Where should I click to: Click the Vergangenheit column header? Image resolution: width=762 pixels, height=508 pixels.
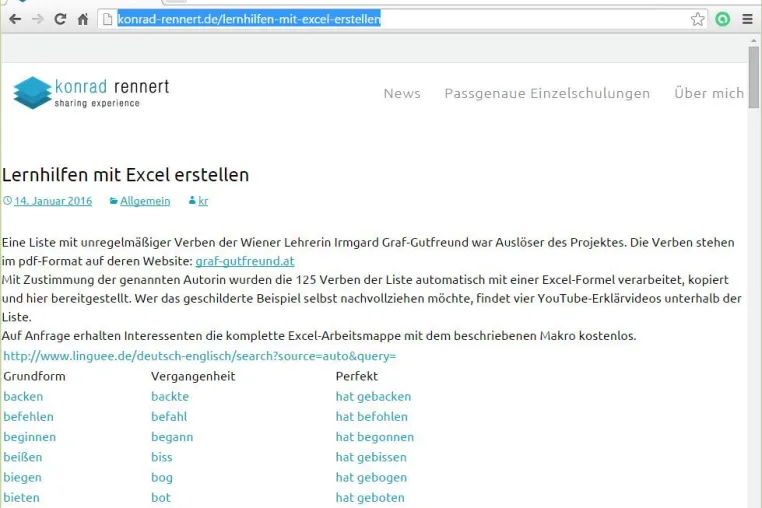193,376
